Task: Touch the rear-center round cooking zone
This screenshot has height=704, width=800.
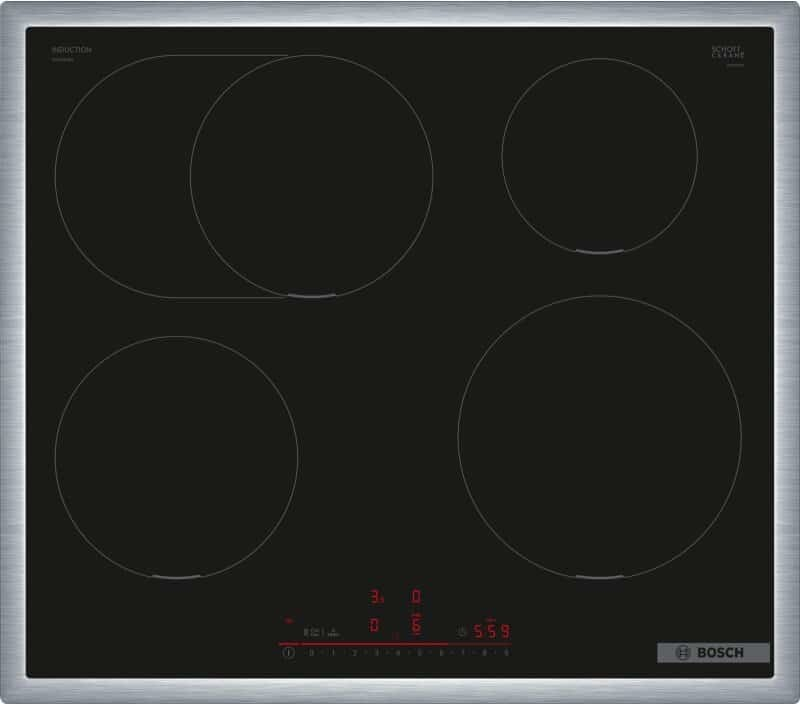Action: click(x=311, y=175)
